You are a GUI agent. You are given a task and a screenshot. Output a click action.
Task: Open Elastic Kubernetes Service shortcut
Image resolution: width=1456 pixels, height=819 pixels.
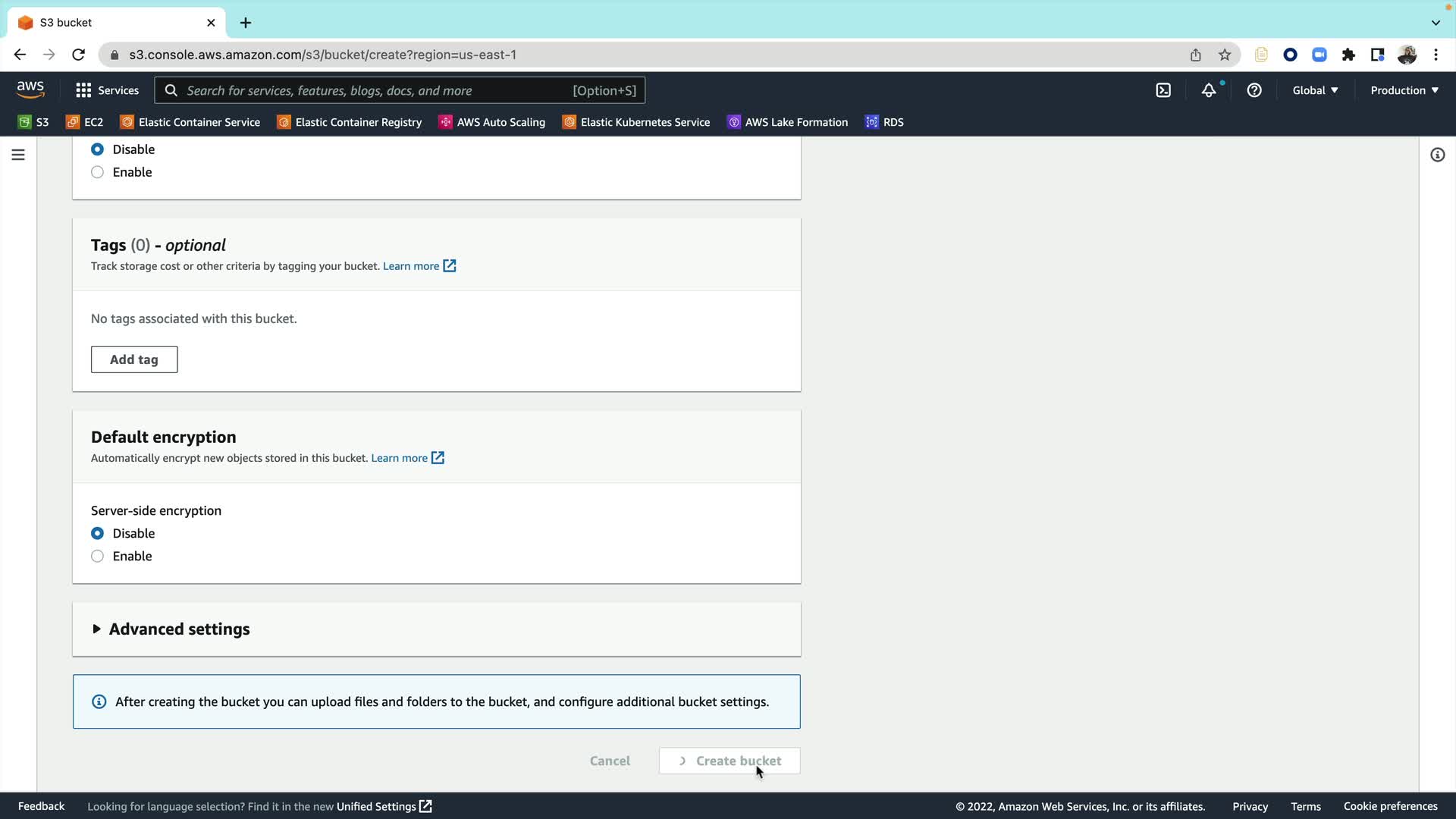coord(635,122)
